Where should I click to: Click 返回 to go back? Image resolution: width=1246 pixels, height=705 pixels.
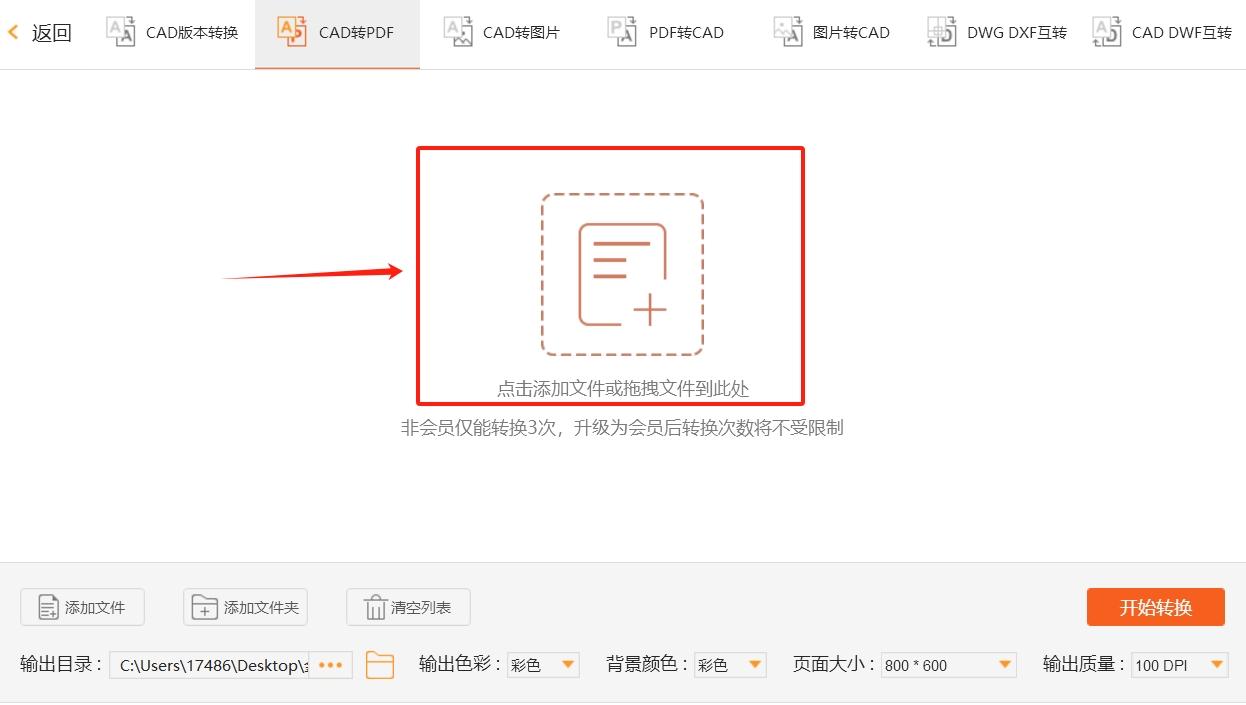tap(42, 31)
